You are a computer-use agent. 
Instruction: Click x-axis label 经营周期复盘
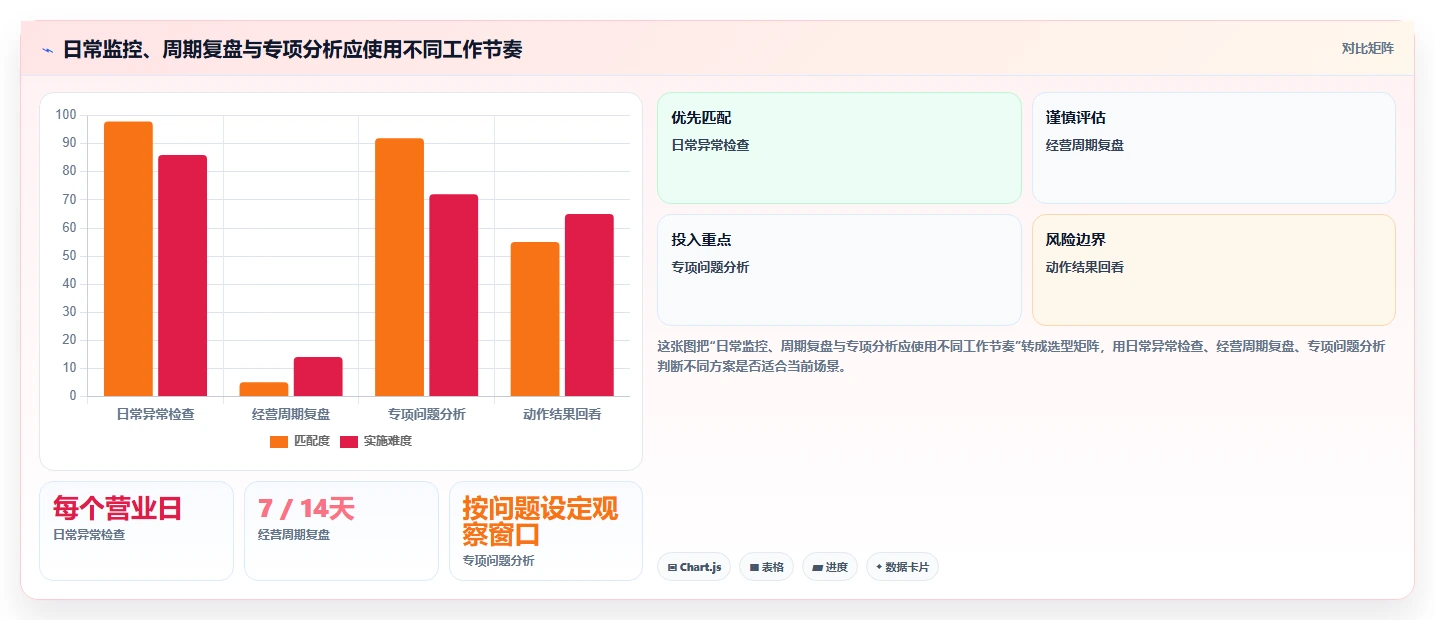(x=291, y=414)
